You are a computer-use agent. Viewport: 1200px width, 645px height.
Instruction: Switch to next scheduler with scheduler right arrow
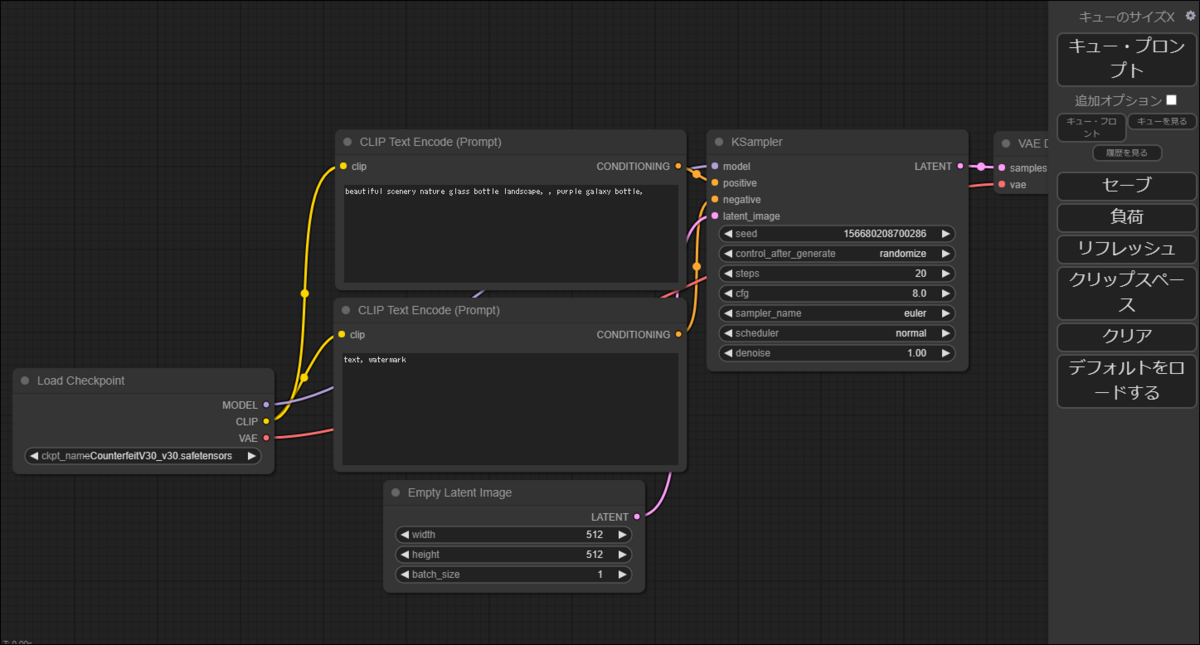click(x=946, y=333)
